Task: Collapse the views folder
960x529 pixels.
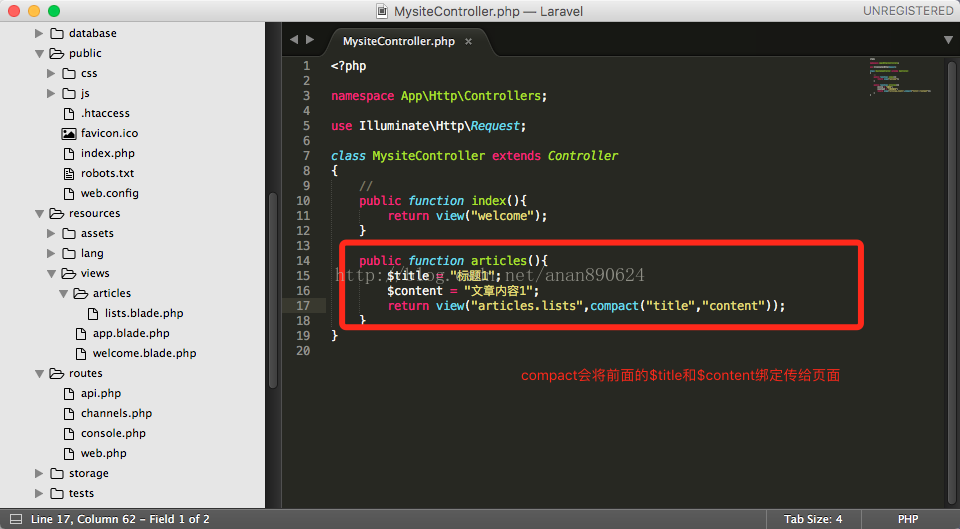Action: pos(51,274)
